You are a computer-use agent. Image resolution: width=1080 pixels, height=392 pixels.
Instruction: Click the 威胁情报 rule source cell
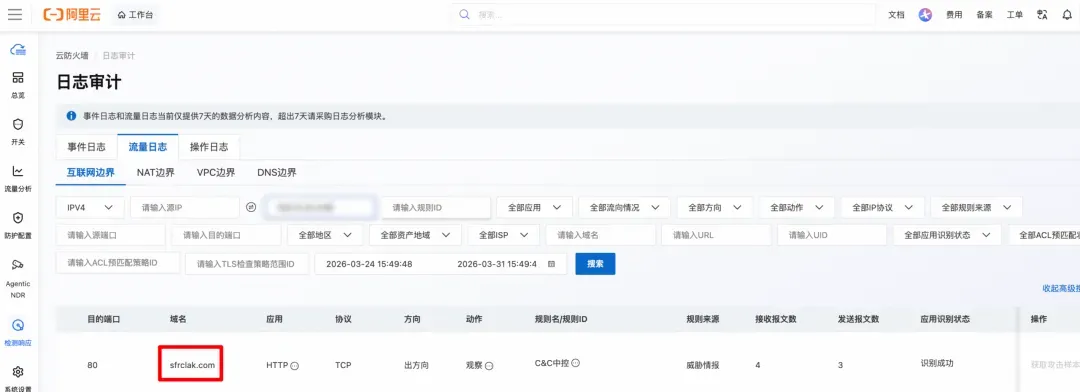(703, 365)
